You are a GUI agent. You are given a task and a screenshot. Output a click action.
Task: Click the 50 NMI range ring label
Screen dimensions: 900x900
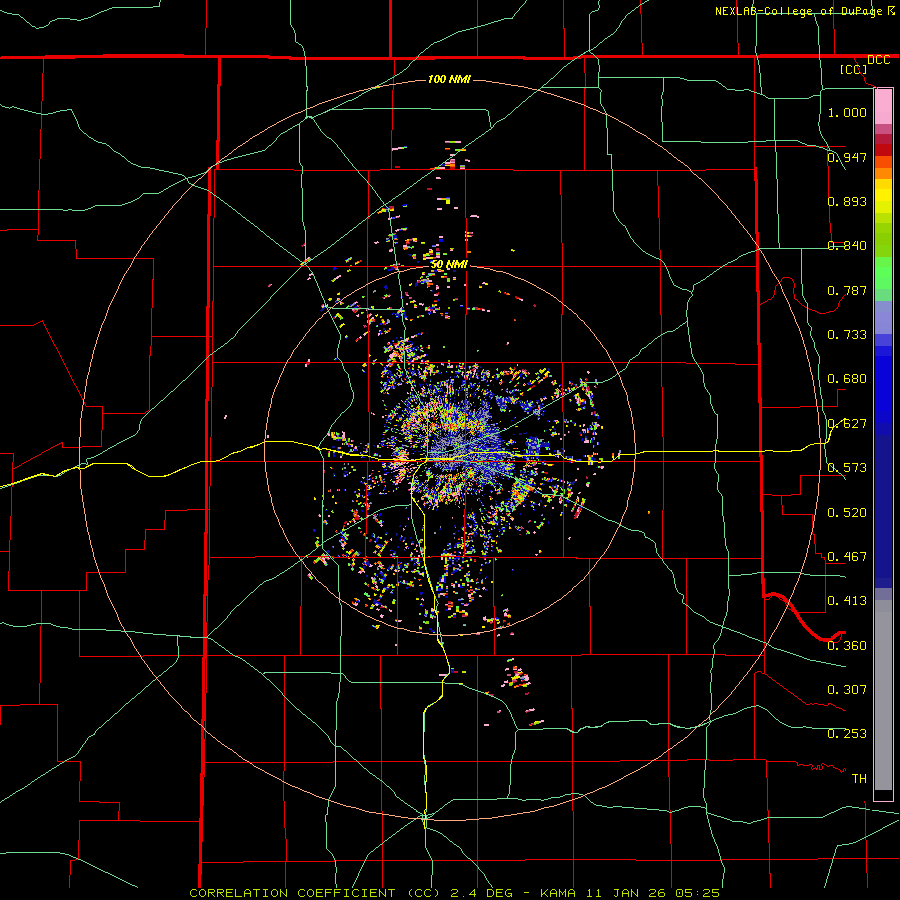[449, 265]
